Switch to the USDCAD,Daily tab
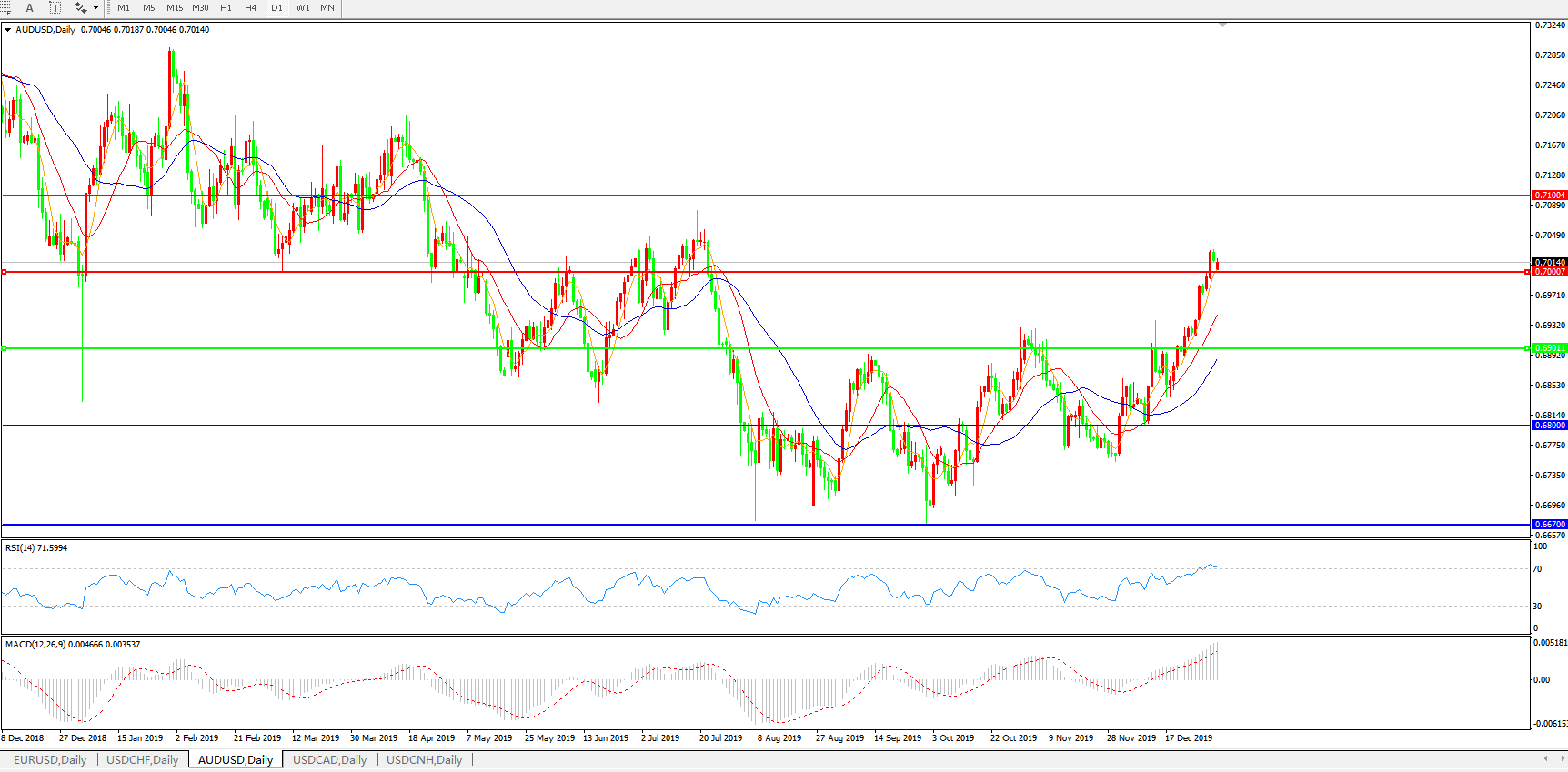The width and height of the screenshot is (1568, 772). coord(329,760)
